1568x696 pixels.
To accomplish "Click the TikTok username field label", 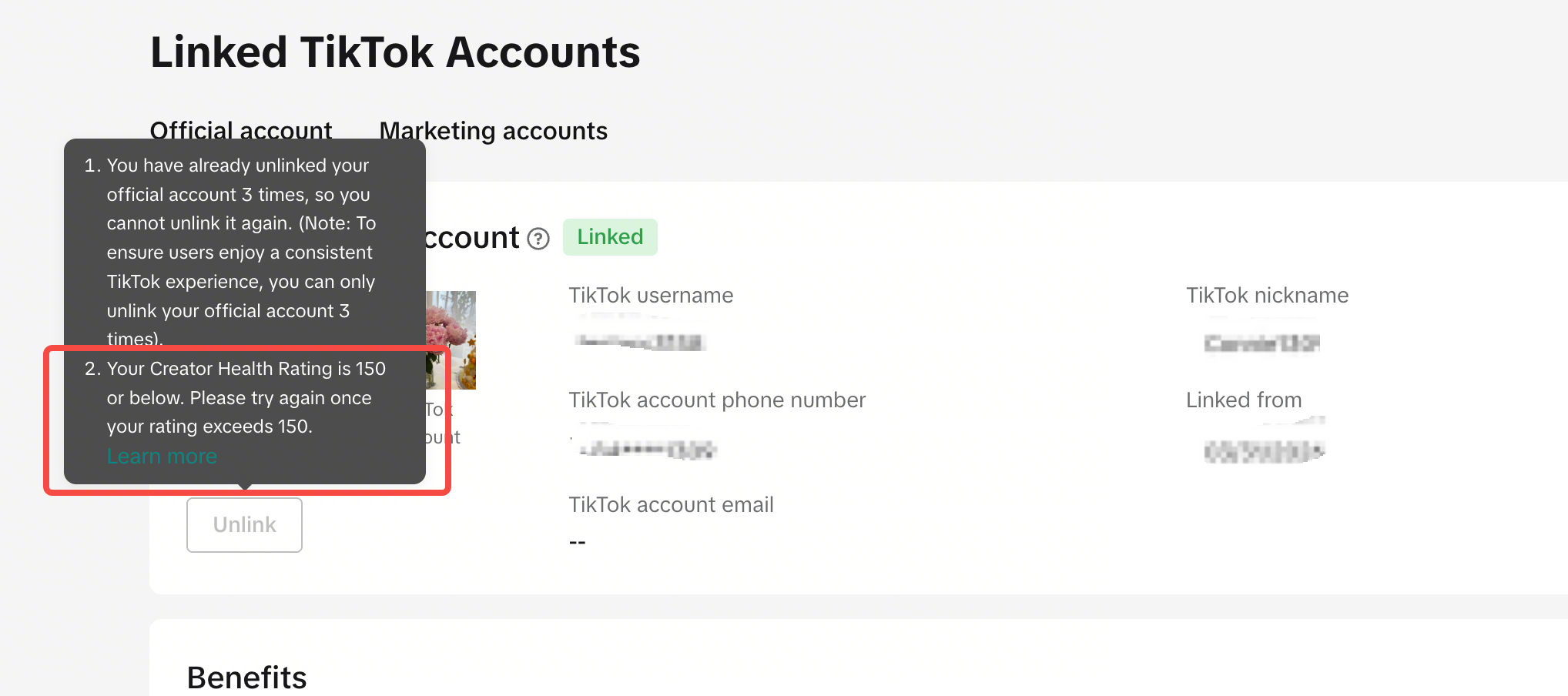I will tap(651, 296).
